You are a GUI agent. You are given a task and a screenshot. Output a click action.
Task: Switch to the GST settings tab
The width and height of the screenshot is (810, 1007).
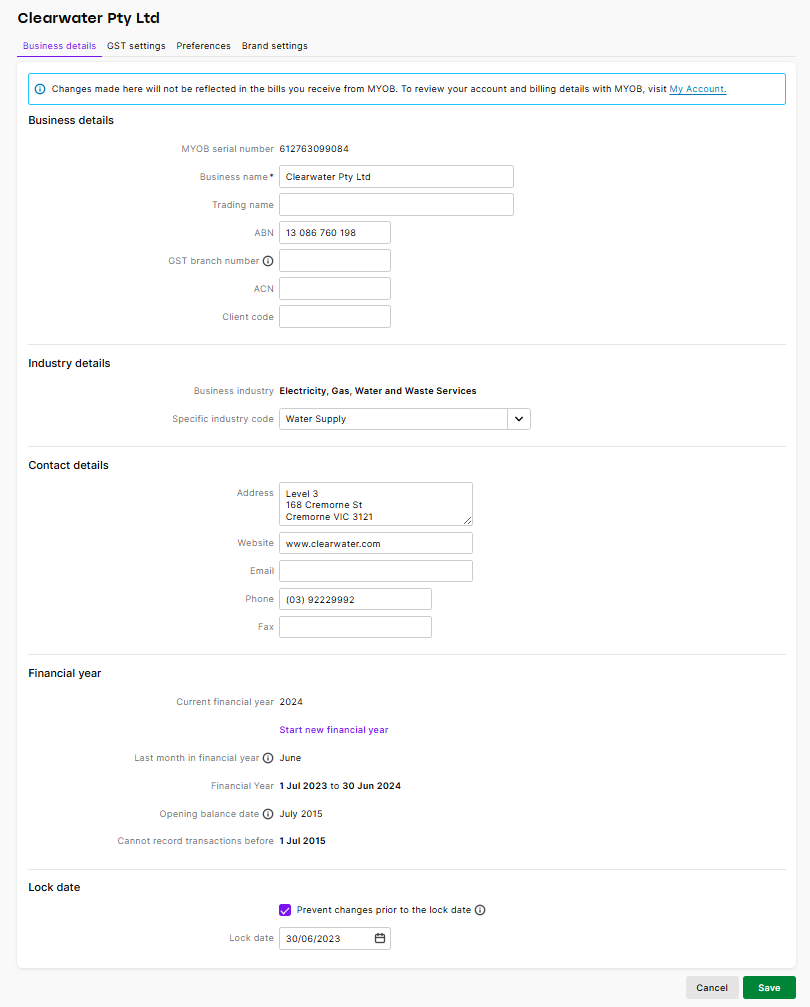click(136, 45)
